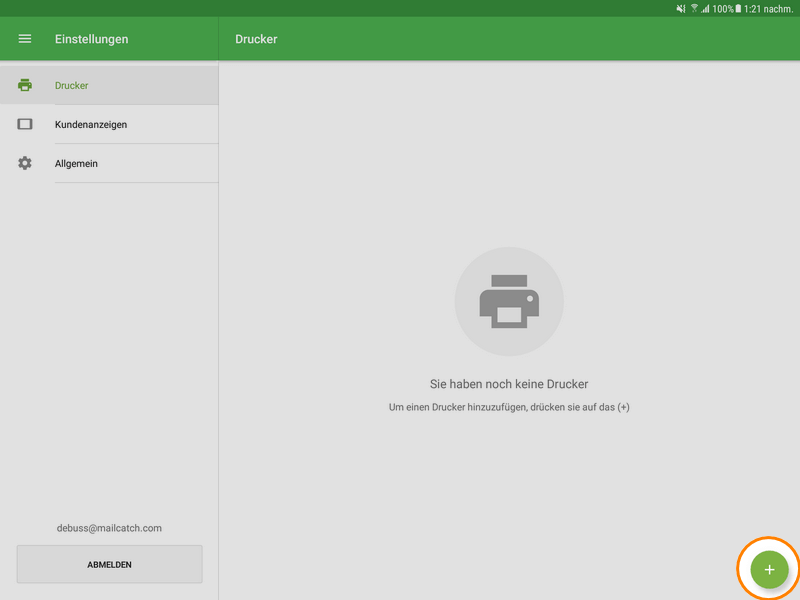Click the 'Sie haben noch keine Drucker' message

508,384
